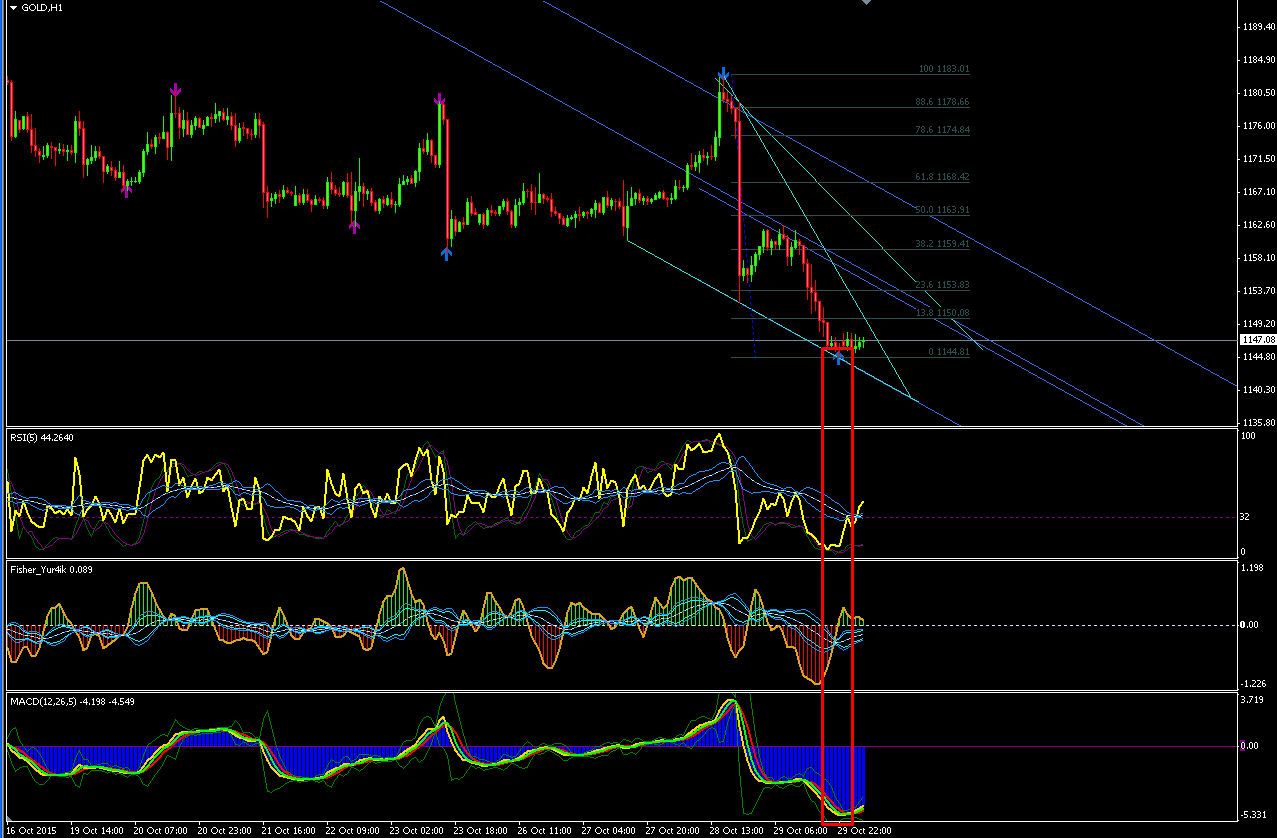Click the Fibonacci label 61.8 1168.42

coord(942,177)
